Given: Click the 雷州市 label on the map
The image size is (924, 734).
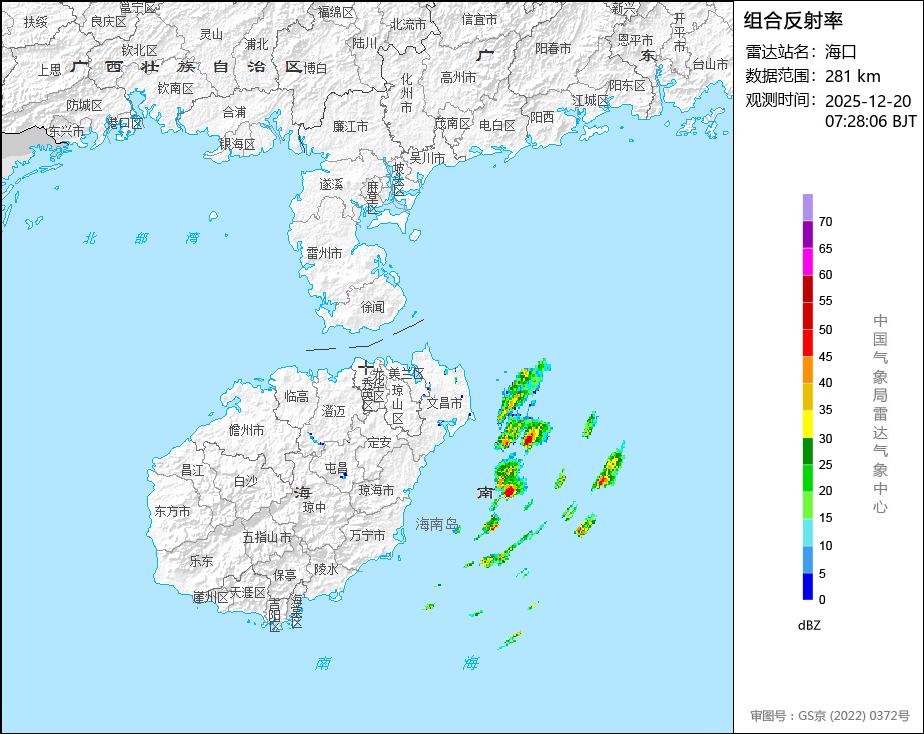Looking at the screenshot, I should (324, 253).
